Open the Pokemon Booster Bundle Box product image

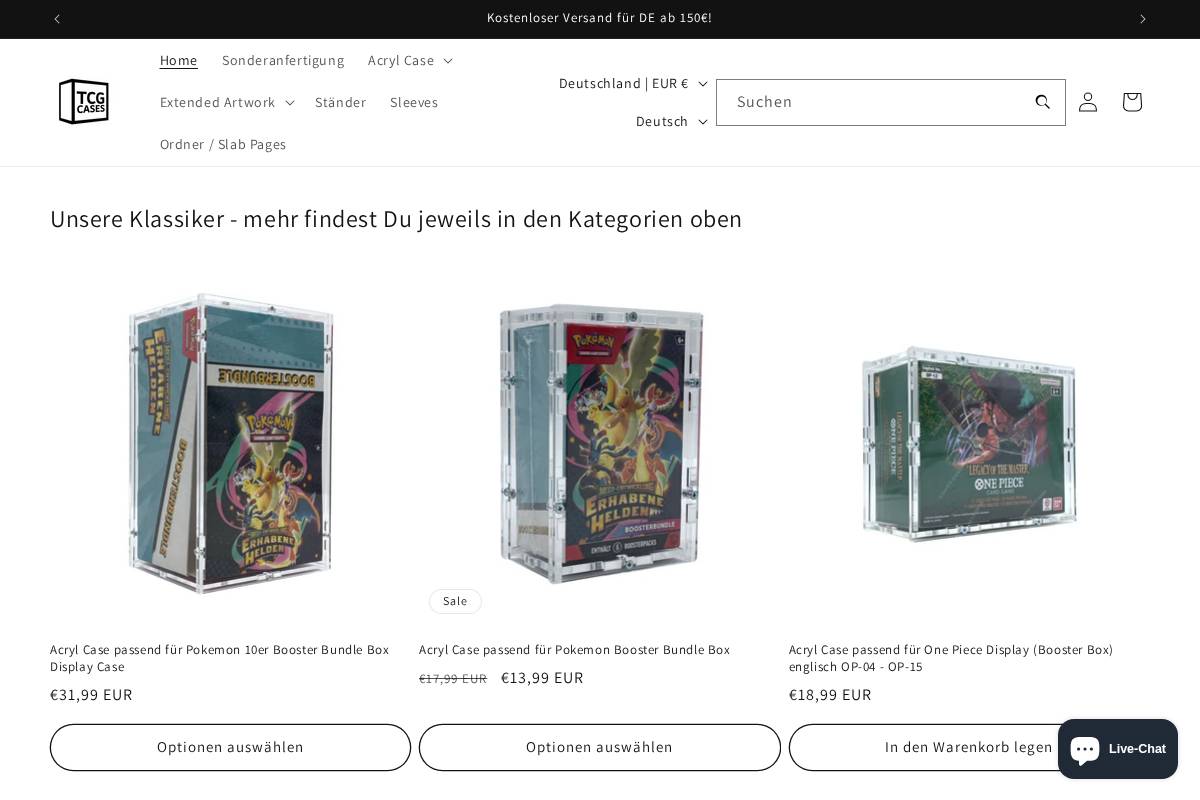click(x=600, y=443)
